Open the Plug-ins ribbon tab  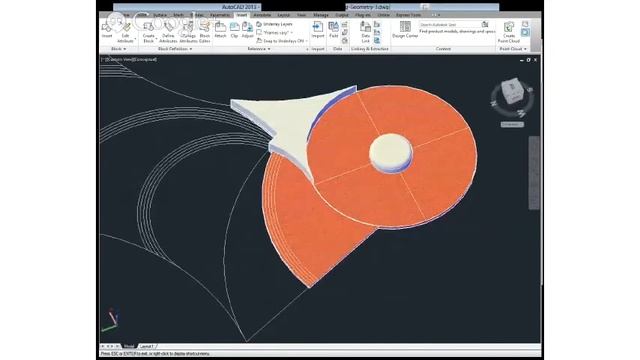(x=363, y=15)
